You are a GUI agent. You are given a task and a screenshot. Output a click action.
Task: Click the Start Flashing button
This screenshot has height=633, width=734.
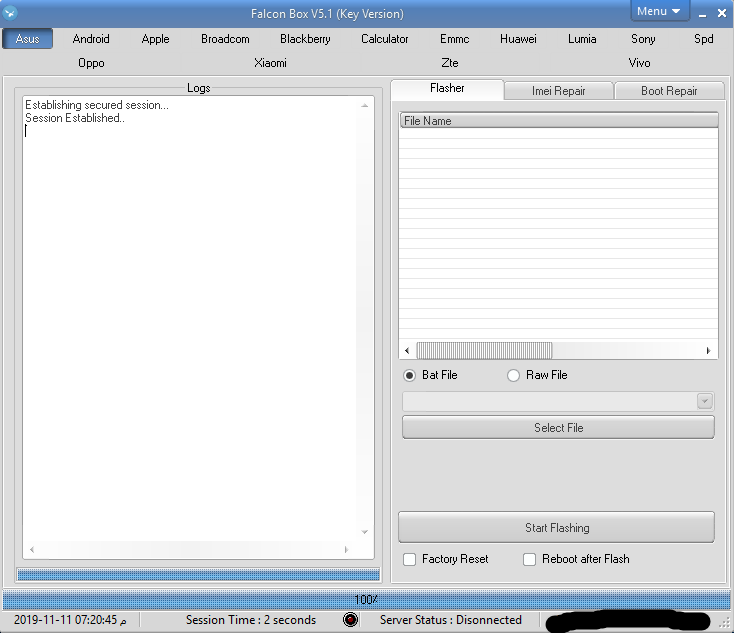coord(557,528)
